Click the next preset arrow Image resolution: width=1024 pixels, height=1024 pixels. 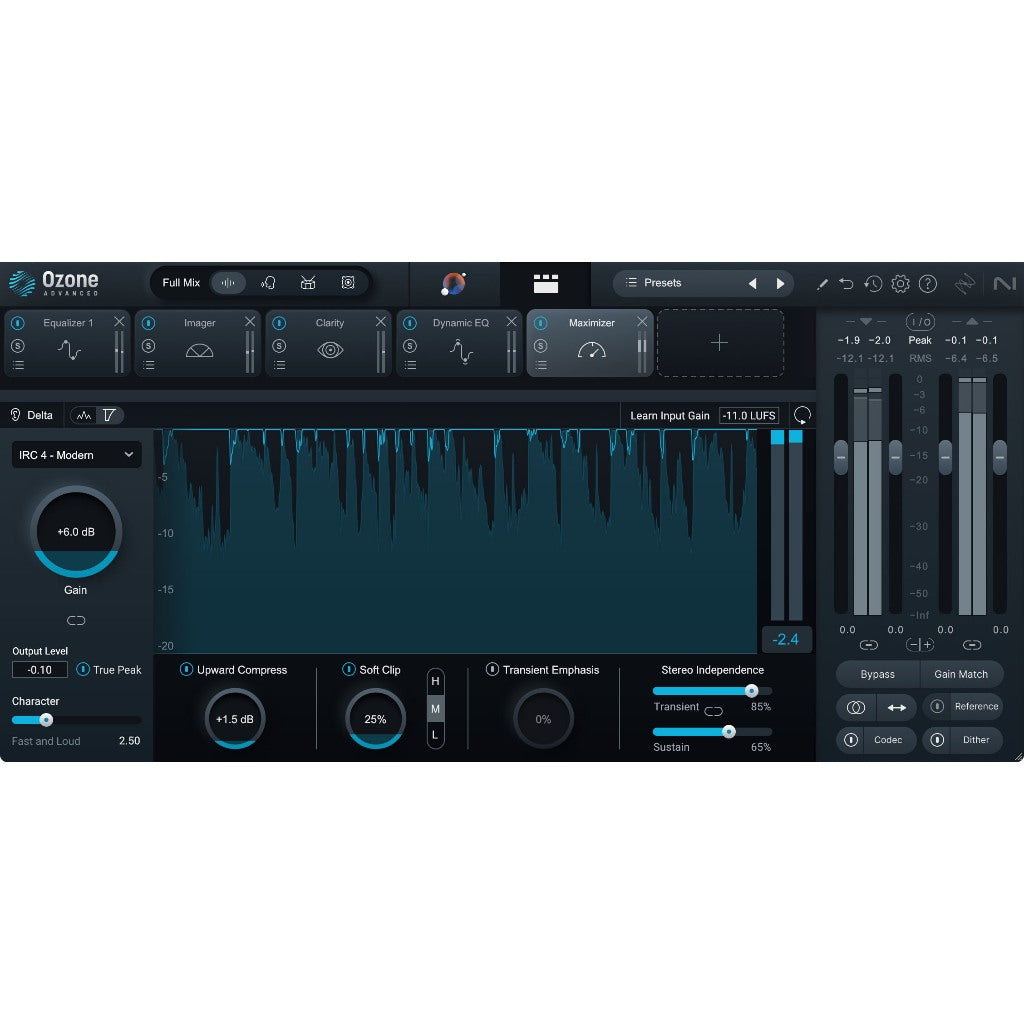(x=780, y=283)
